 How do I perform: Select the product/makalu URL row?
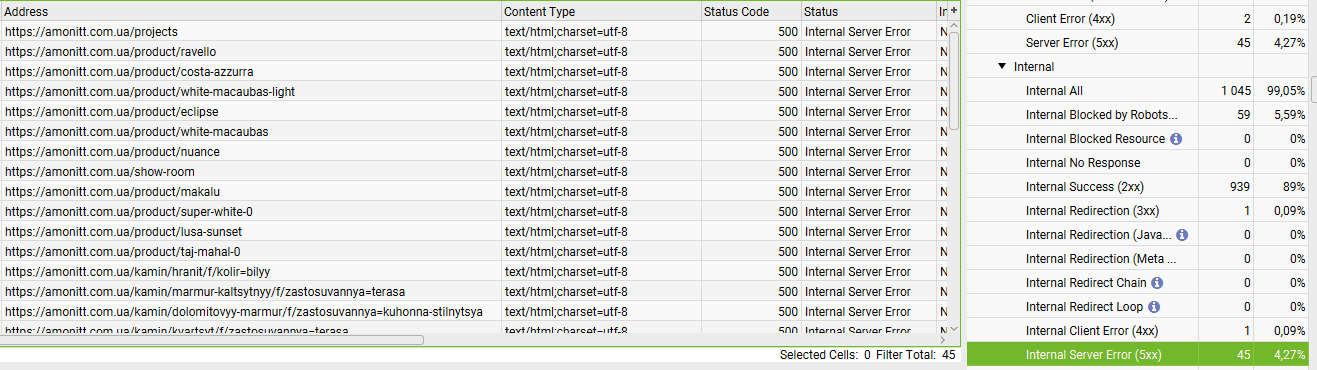pyautogui.click(x=473, y=192)
